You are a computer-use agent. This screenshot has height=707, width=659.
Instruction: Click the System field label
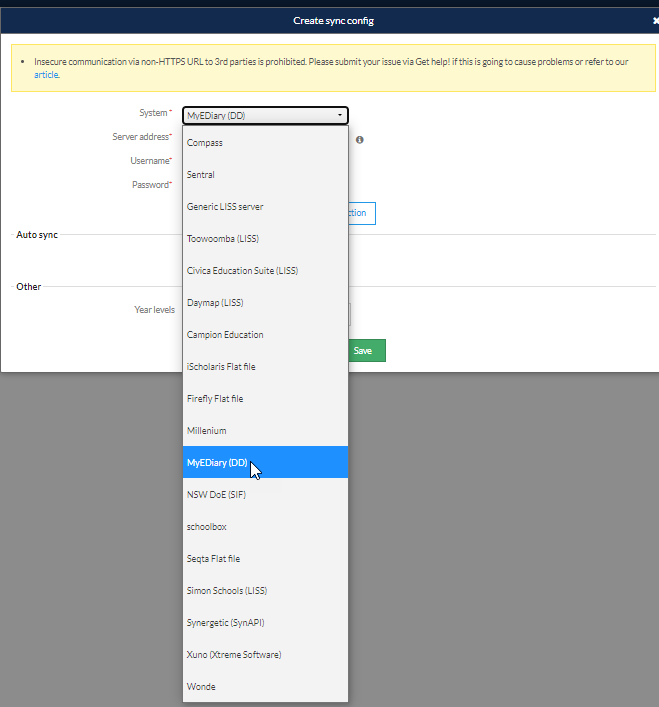(156, 113)
